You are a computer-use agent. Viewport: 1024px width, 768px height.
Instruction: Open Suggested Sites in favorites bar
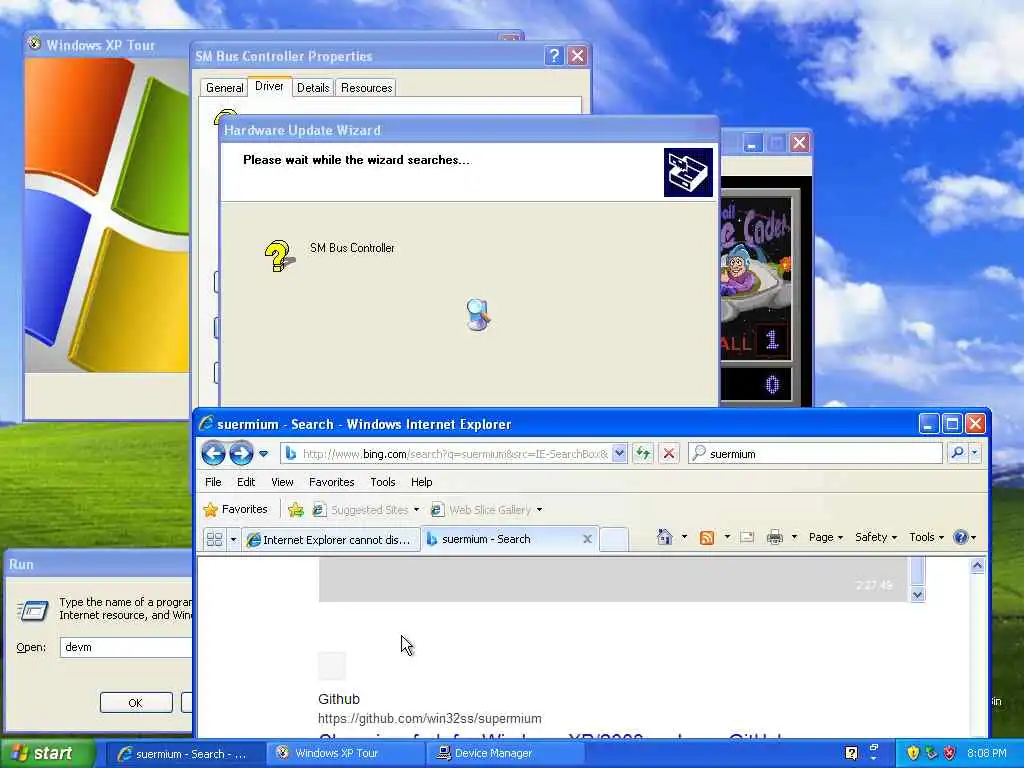[365, 509]
